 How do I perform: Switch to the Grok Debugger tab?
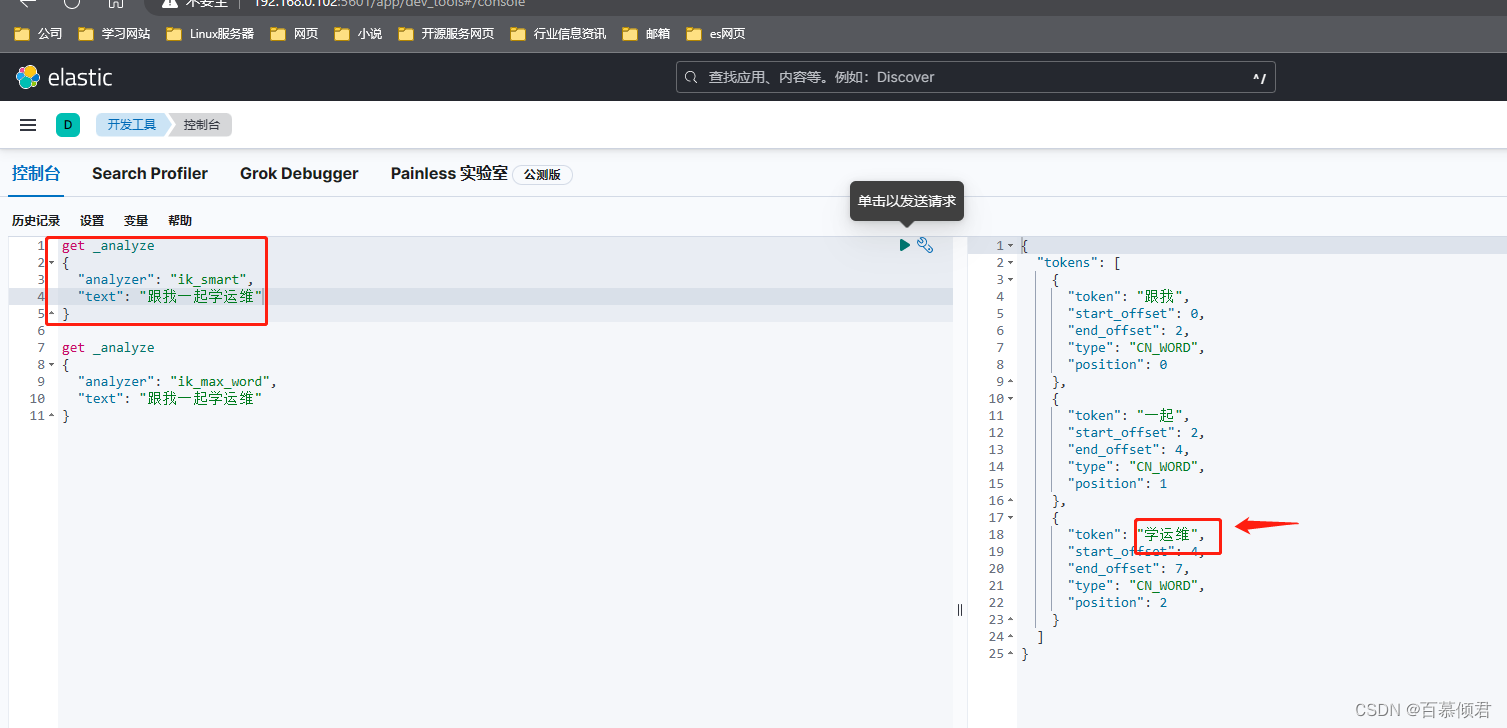click(299, 173)
